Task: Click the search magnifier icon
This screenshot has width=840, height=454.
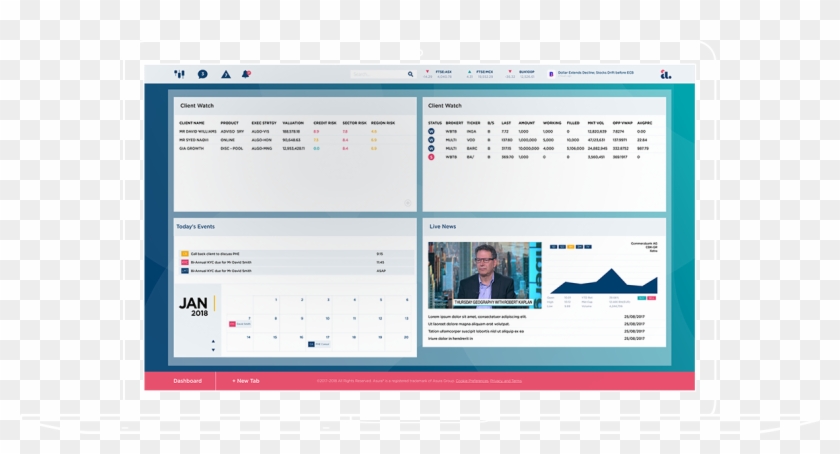Action: 410,74
